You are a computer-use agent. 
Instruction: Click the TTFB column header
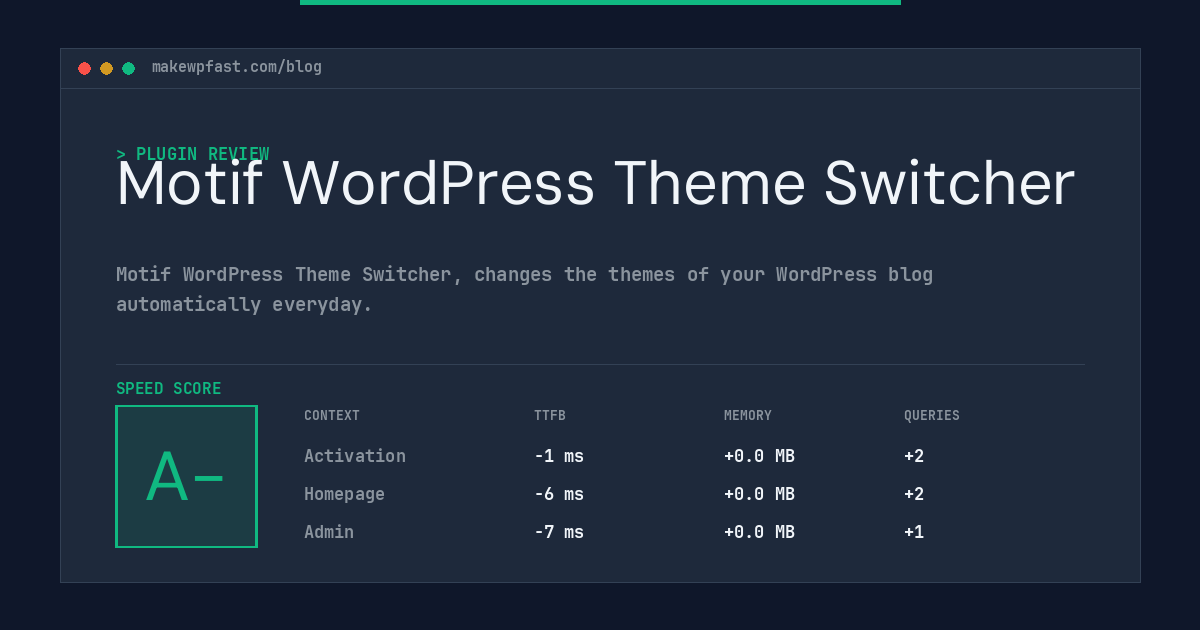[x=550, y=415]
